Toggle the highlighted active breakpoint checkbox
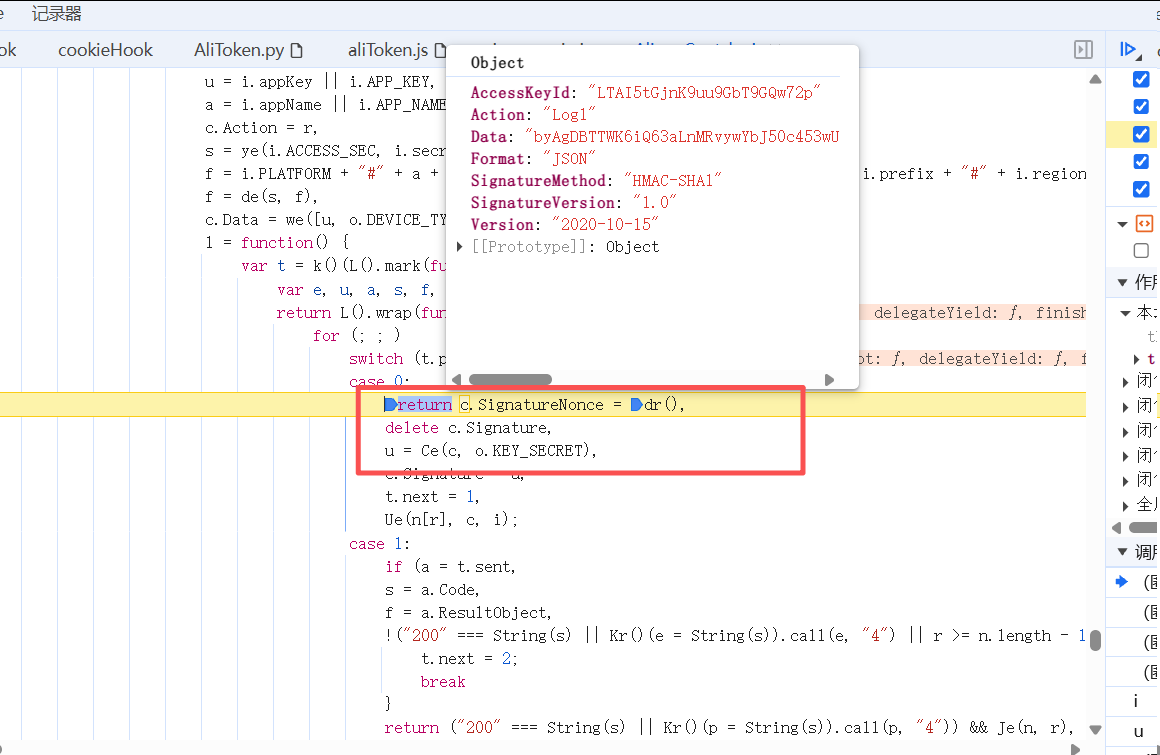The width and height of the screenshot is (1160, 755). tap(1141, 134)
